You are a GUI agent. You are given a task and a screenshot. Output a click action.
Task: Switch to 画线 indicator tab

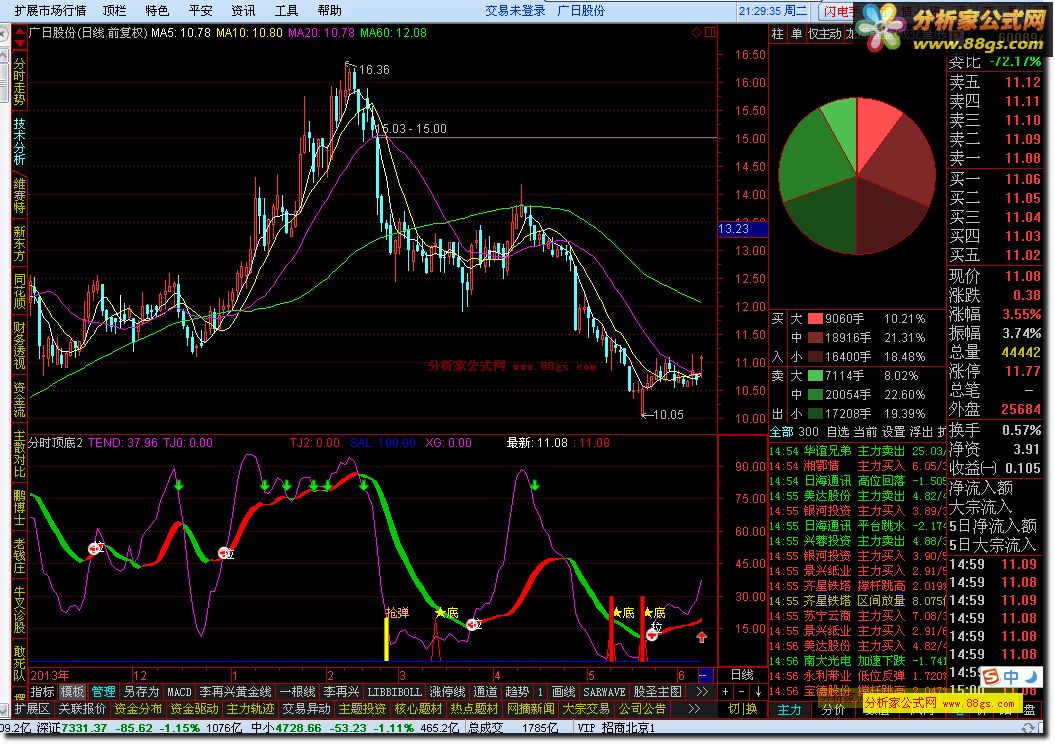tap(564, 692)
